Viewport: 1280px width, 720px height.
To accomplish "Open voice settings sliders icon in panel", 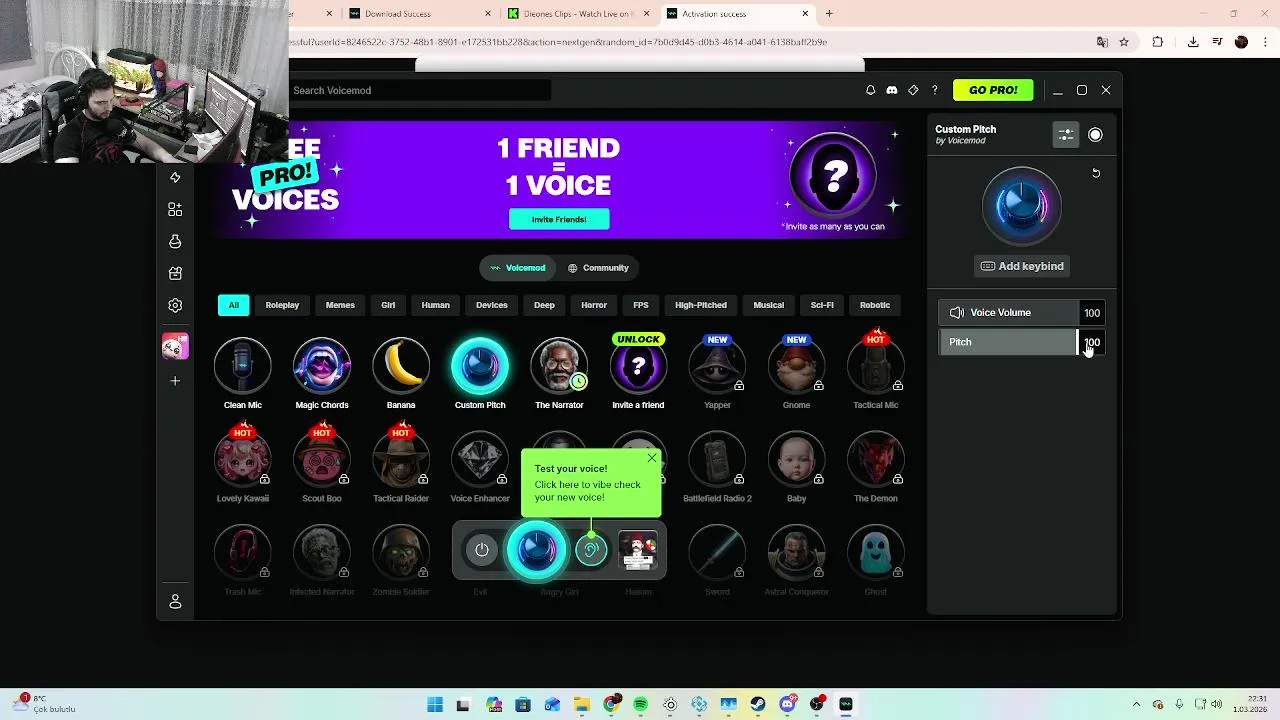I will [x=1066, y=135].
